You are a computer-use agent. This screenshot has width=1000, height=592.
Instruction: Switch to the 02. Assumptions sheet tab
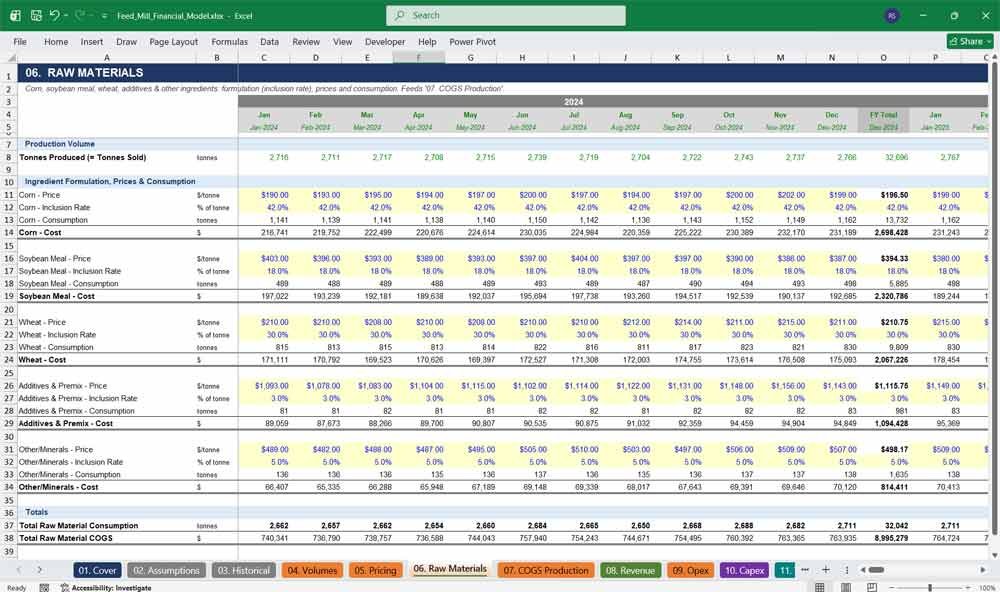coord(166,570)
